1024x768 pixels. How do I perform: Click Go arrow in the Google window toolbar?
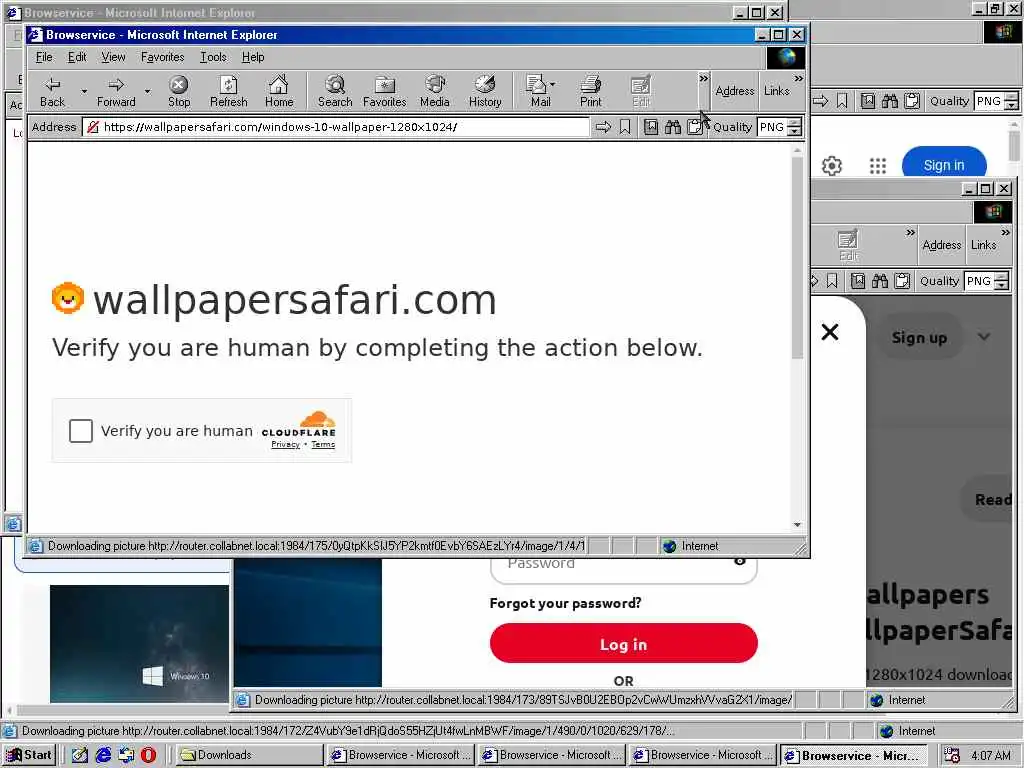tap(820, 101)
